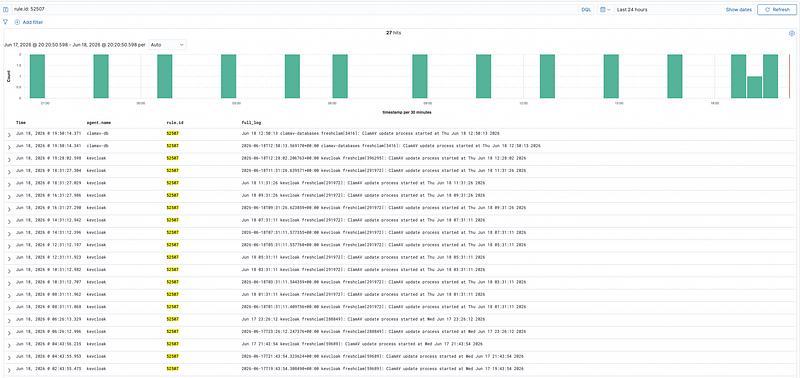This screenshot has width=800, height=378.
Task: Expand the 19:28:02 keycloak row
Action: pos(9,159)
